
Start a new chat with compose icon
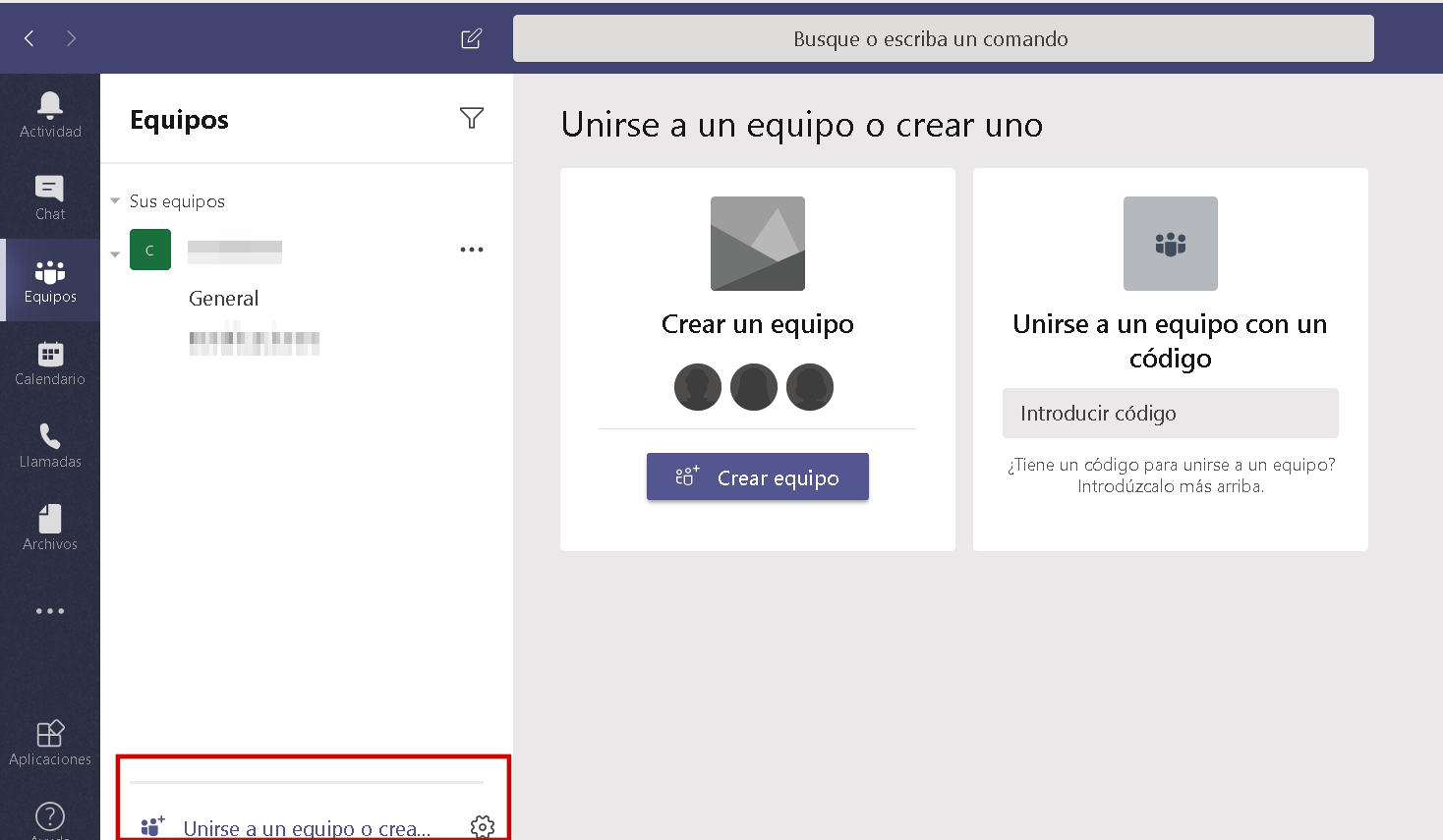tap(472, 38)
